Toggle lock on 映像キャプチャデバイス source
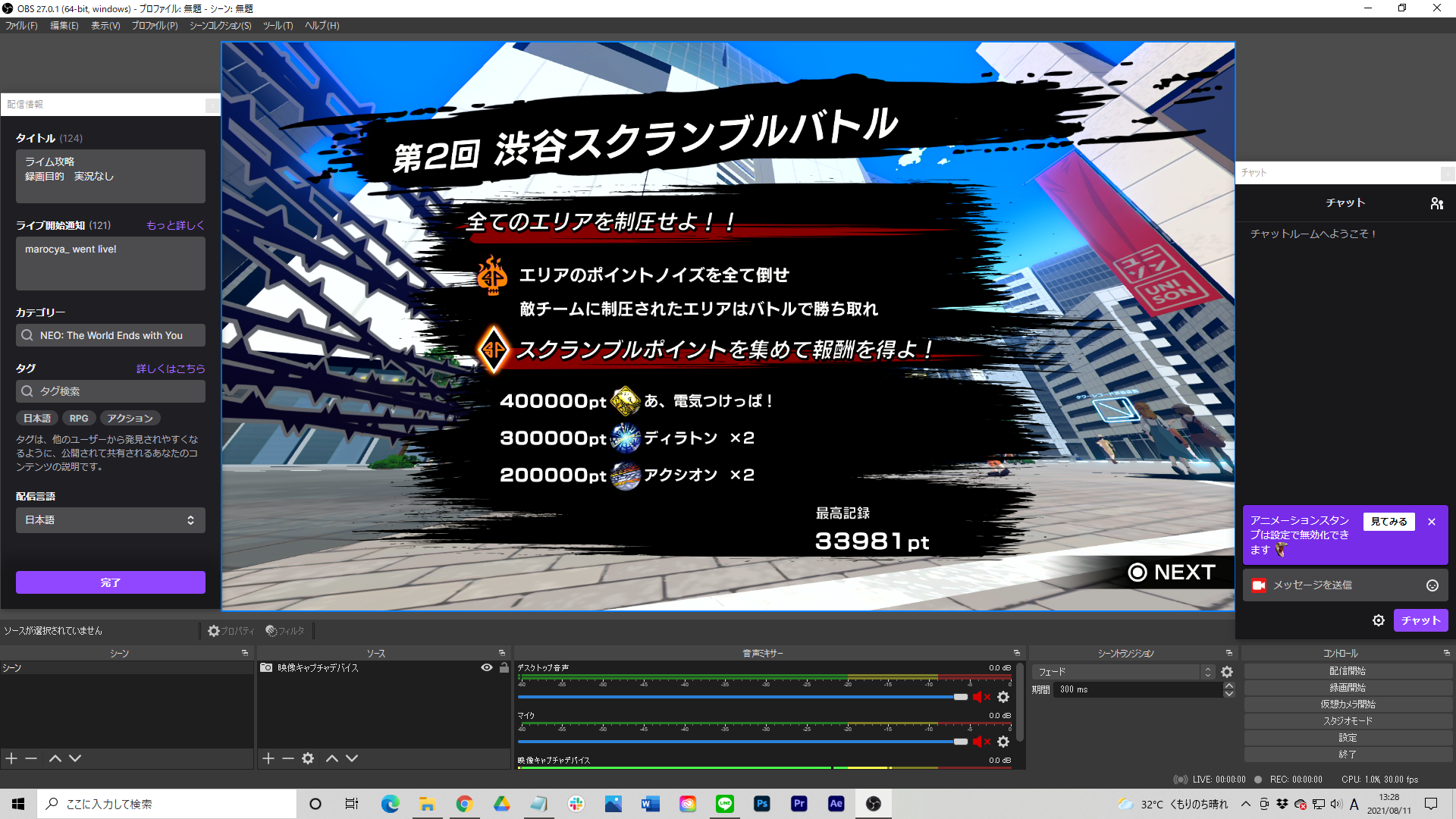Image resolution: width=1456 pixels, height=819 pixels. 504,668
